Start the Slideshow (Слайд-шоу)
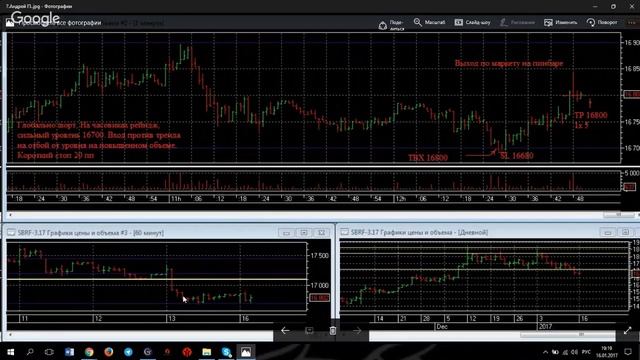Screen dimensions: 640x360 [x=472, y=22]
